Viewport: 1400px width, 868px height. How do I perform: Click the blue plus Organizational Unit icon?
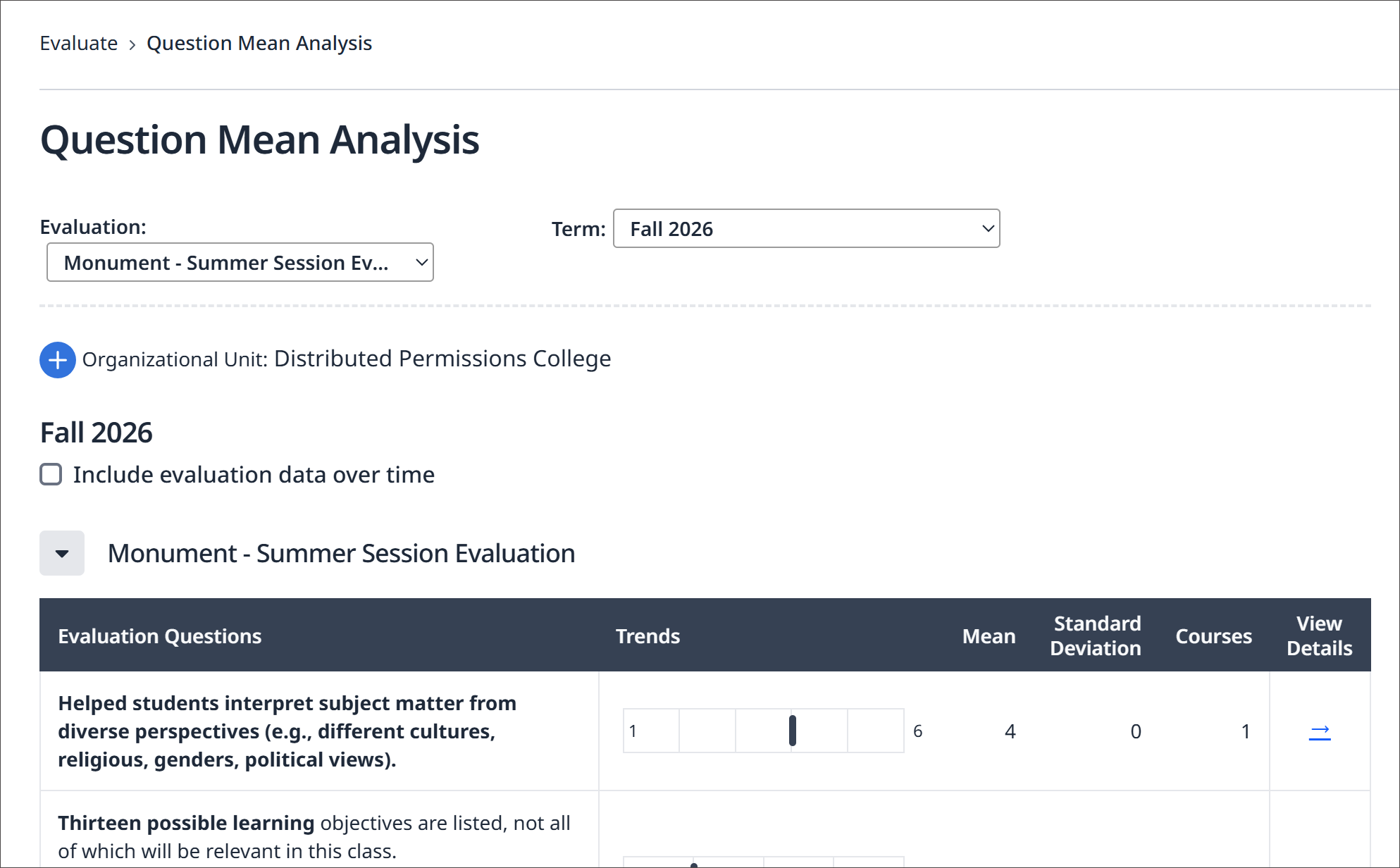pyautogui.click(x=58, y=360)
